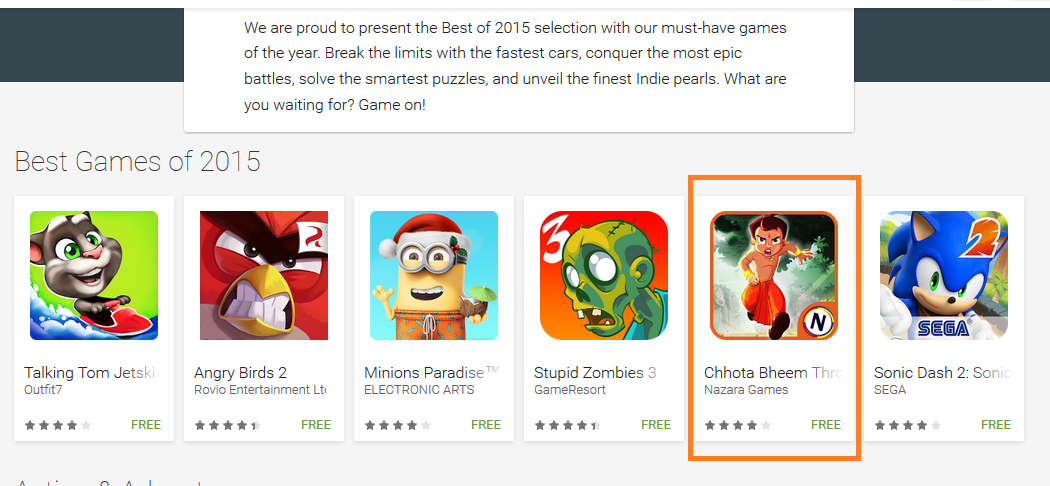Click FREE under Chhota Bheem

826,424
